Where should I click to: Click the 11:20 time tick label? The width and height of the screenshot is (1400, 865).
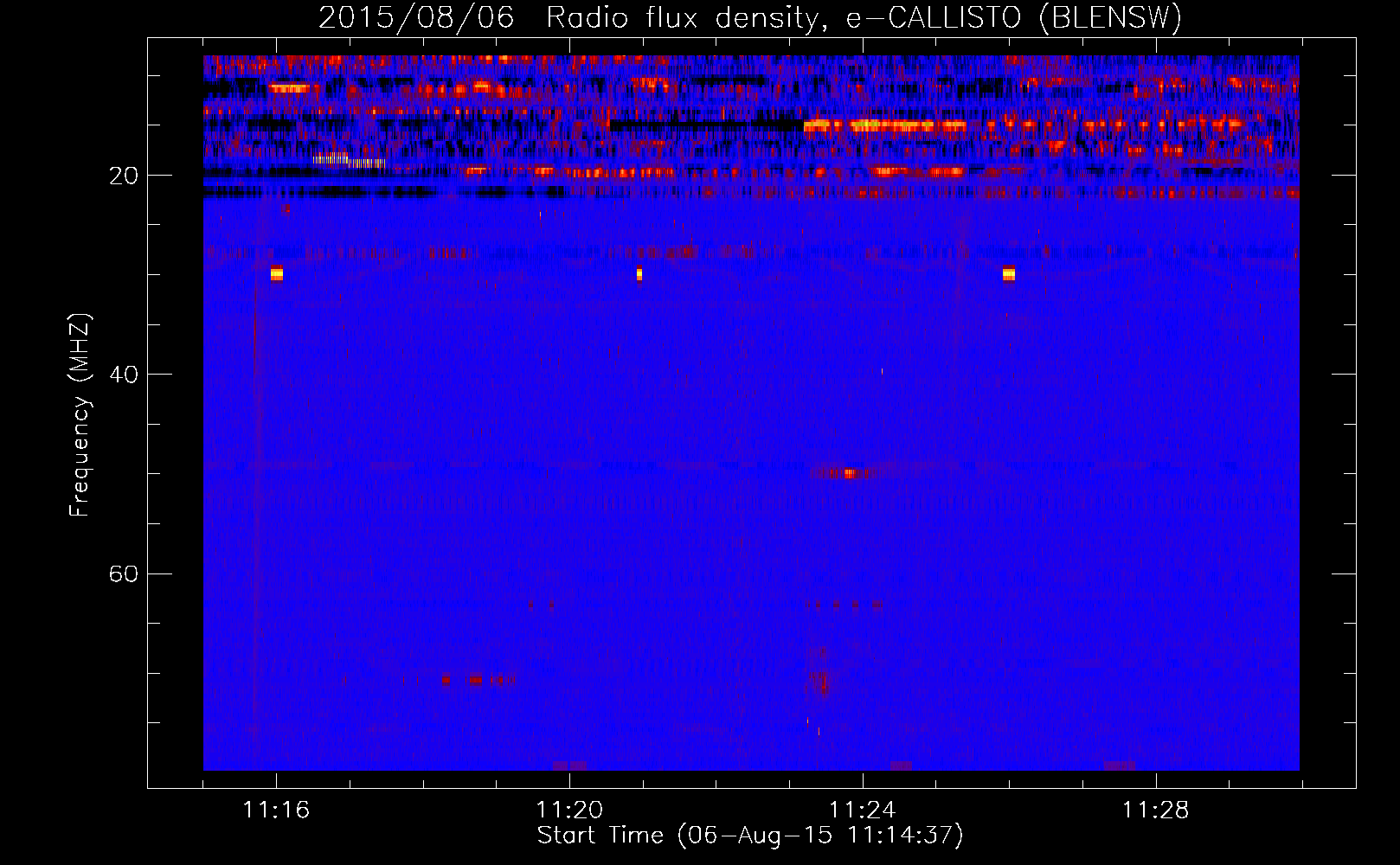[x=569, y=810]
